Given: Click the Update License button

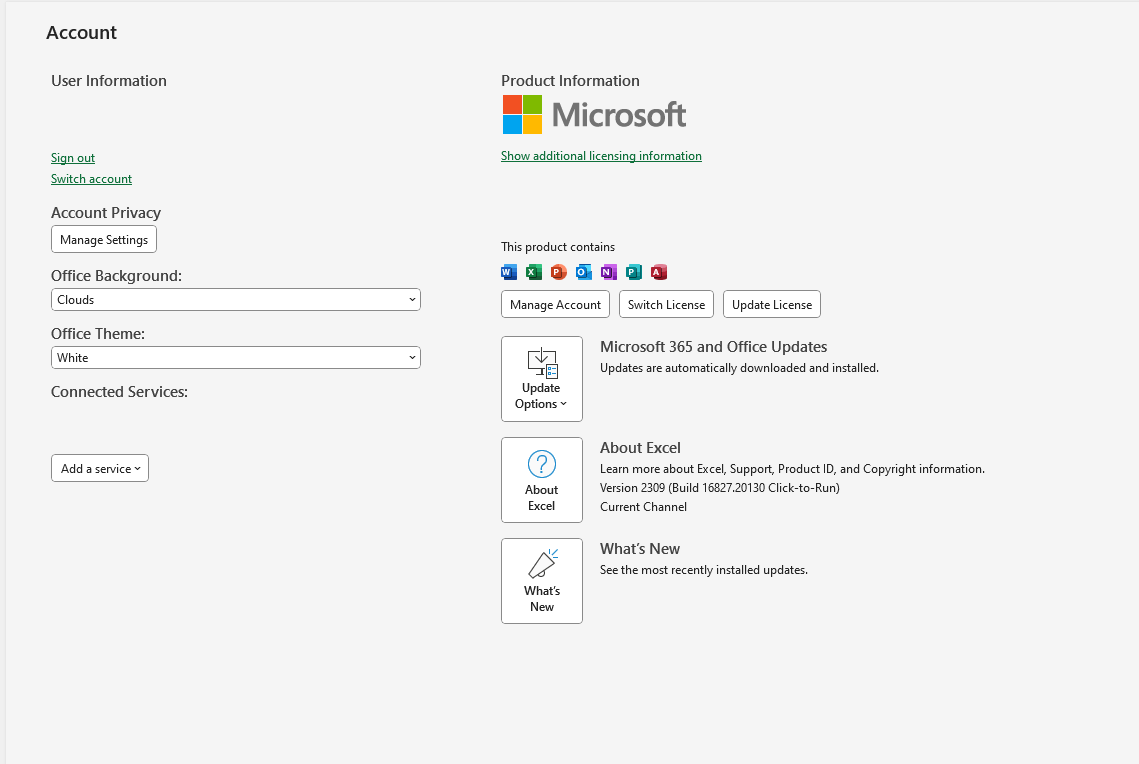Looking at the screenshot, I should click(771, 304).
